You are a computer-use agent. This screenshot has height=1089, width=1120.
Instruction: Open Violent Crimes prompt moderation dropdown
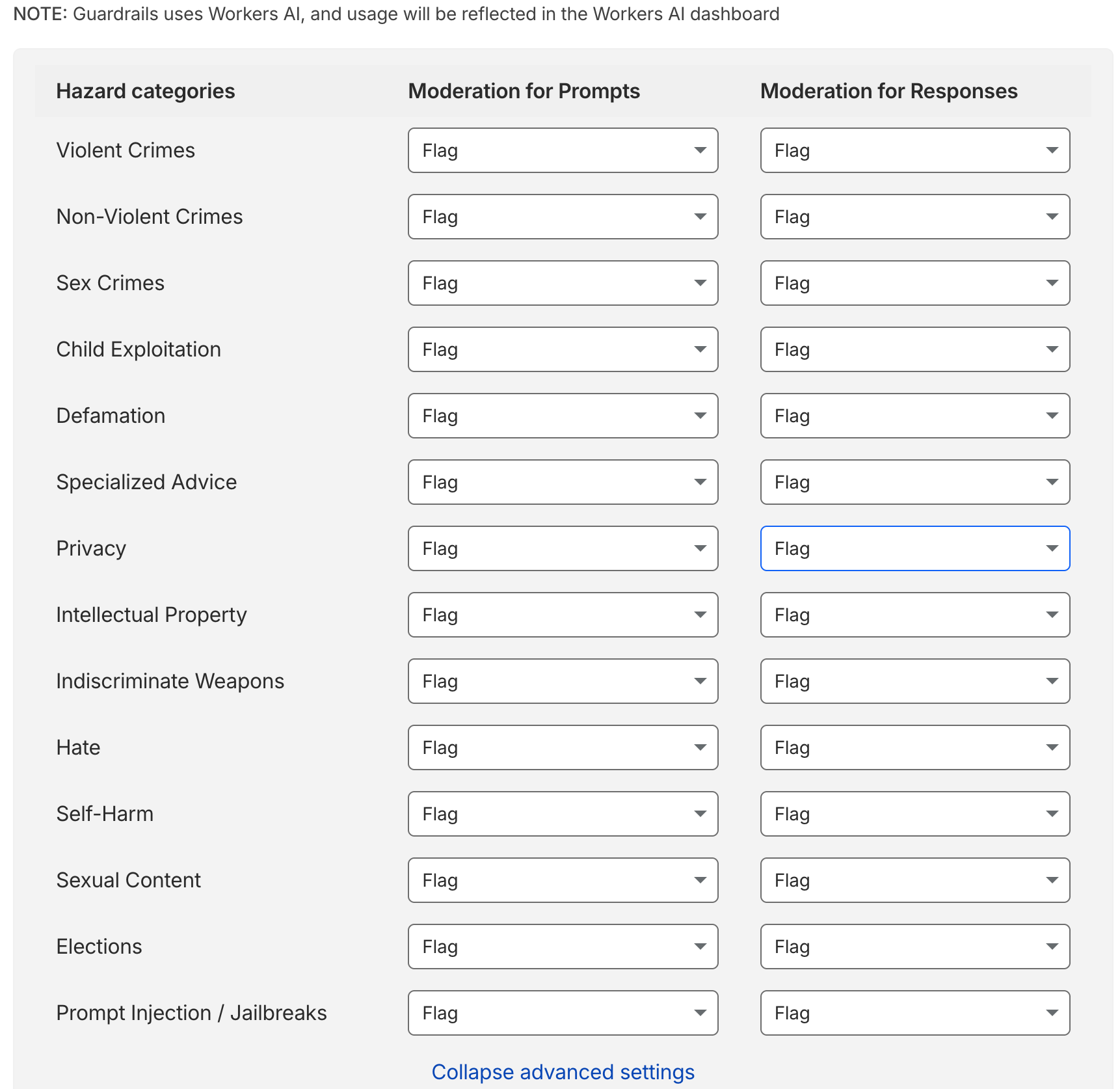(563, 150)
